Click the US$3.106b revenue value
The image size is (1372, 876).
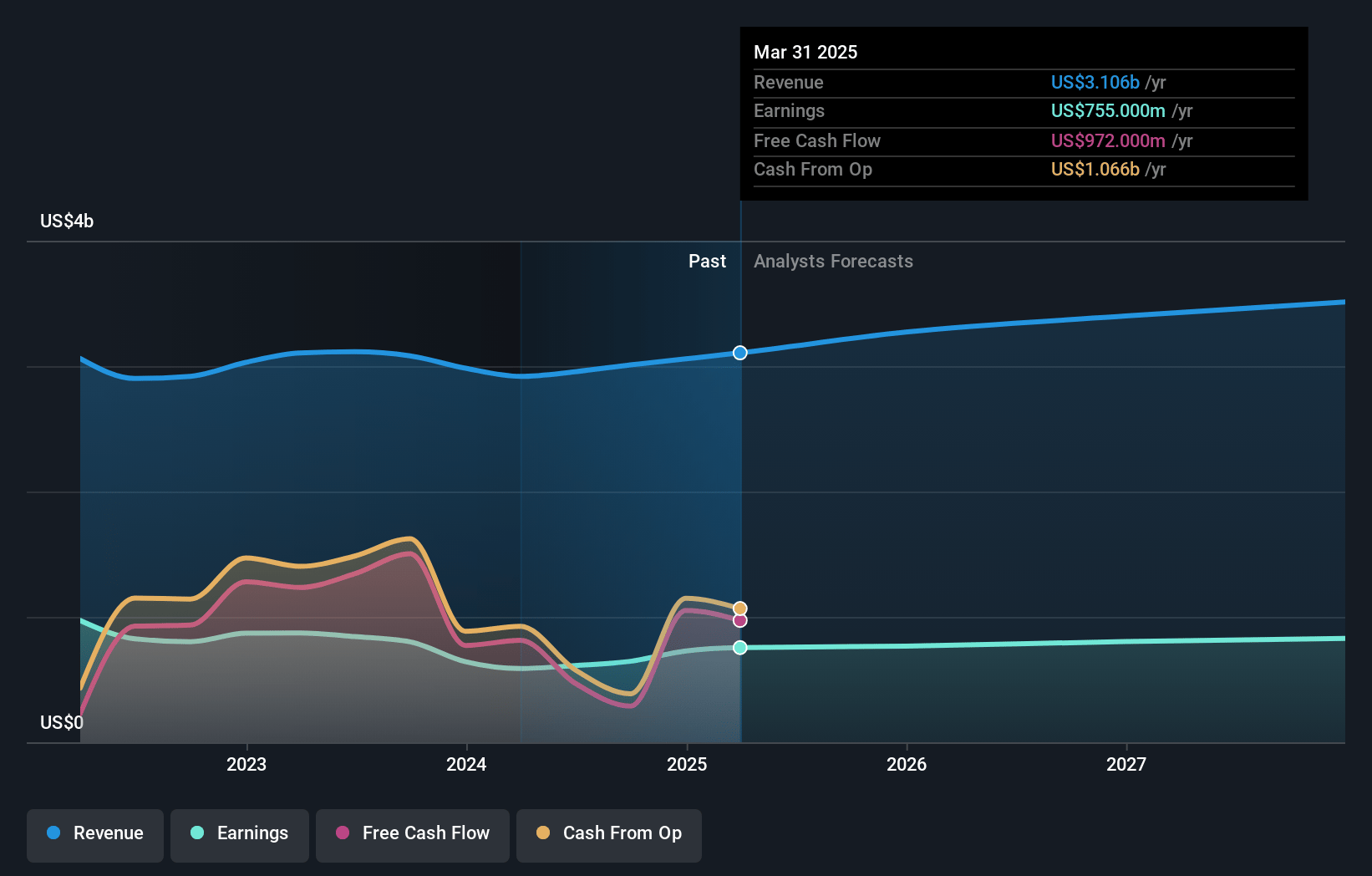pyautogui.click(x=1095, y=82)
